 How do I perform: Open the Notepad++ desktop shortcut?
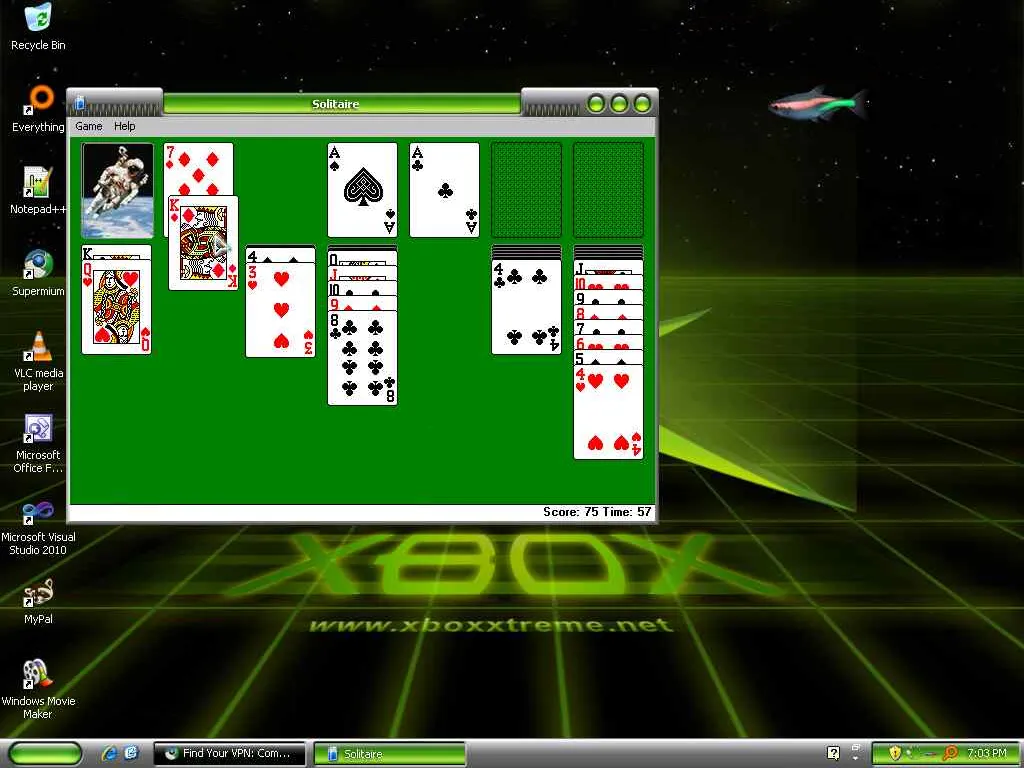pos(38,191)
